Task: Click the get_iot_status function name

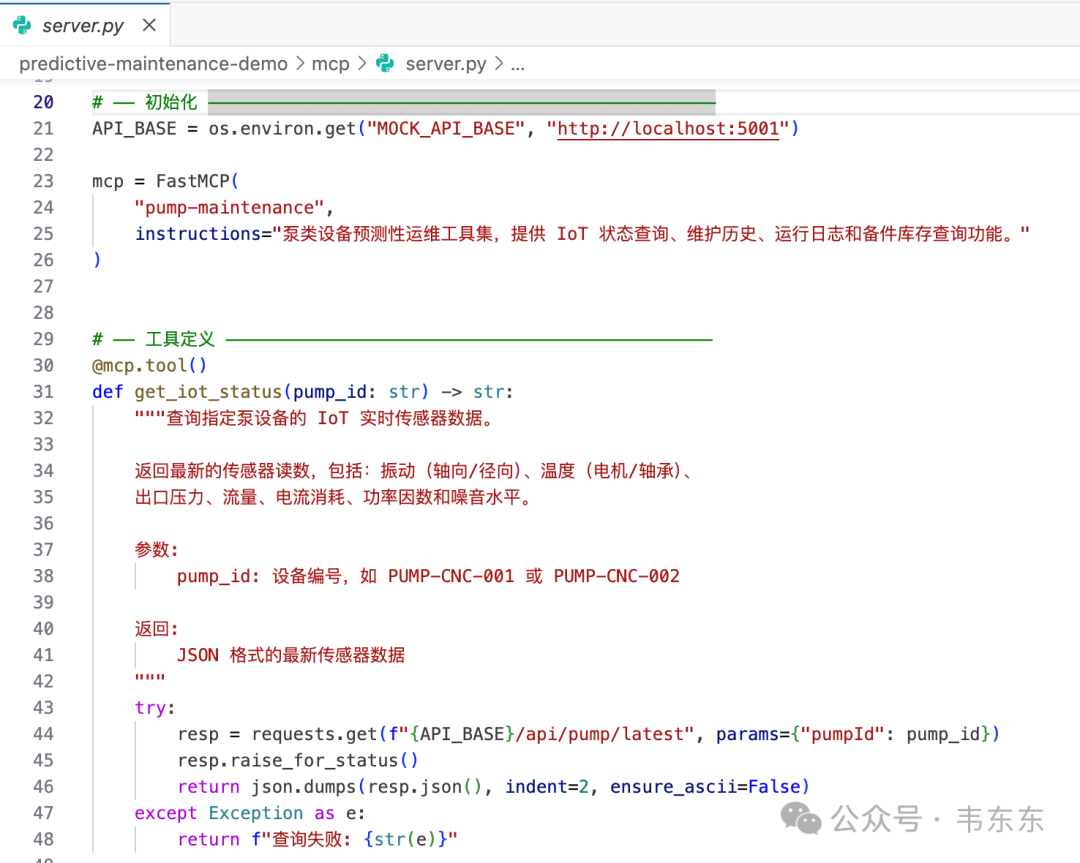Action: click(208, 392)
